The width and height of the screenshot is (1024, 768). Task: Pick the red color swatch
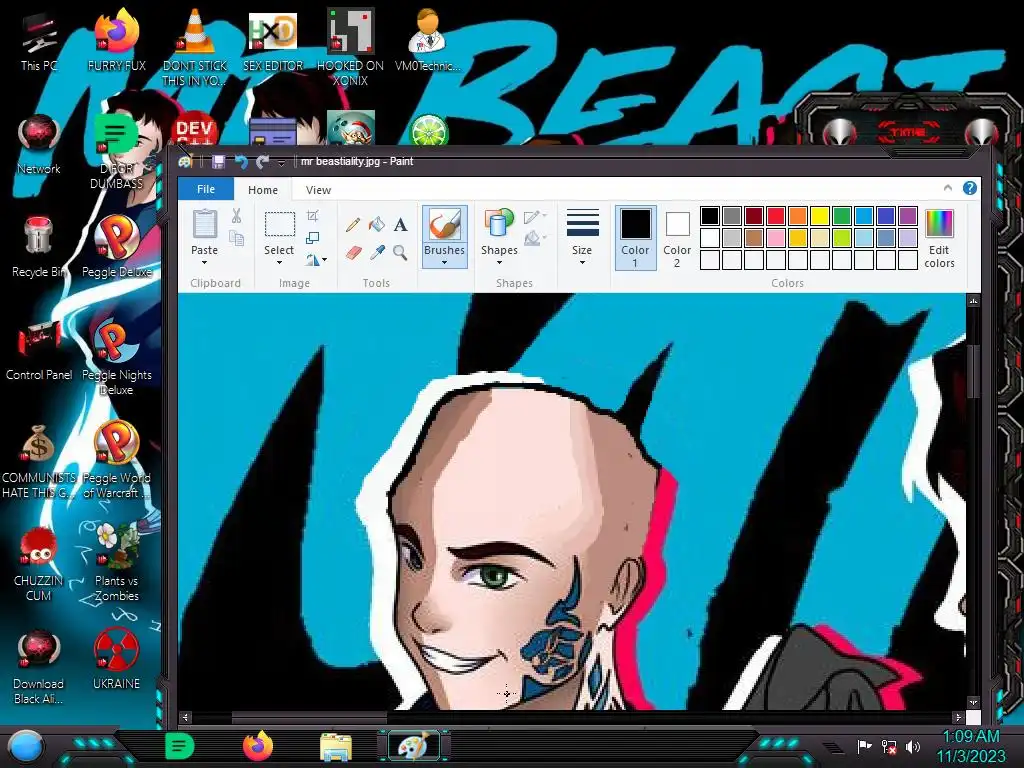click(x=776, y=216)
